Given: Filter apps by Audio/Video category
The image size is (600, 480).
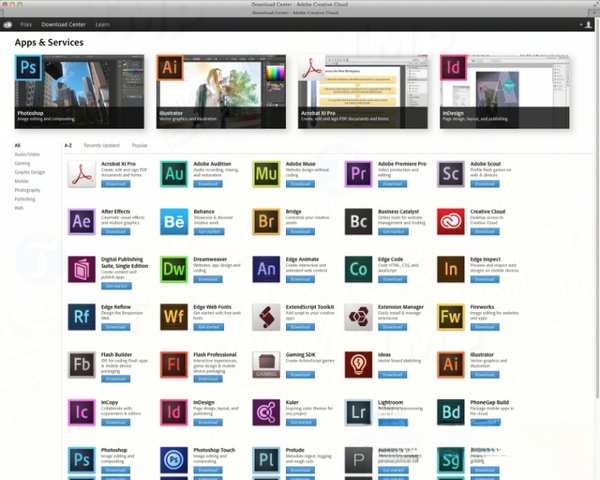Looking at the screenshot, I should [x=27, y=154].
